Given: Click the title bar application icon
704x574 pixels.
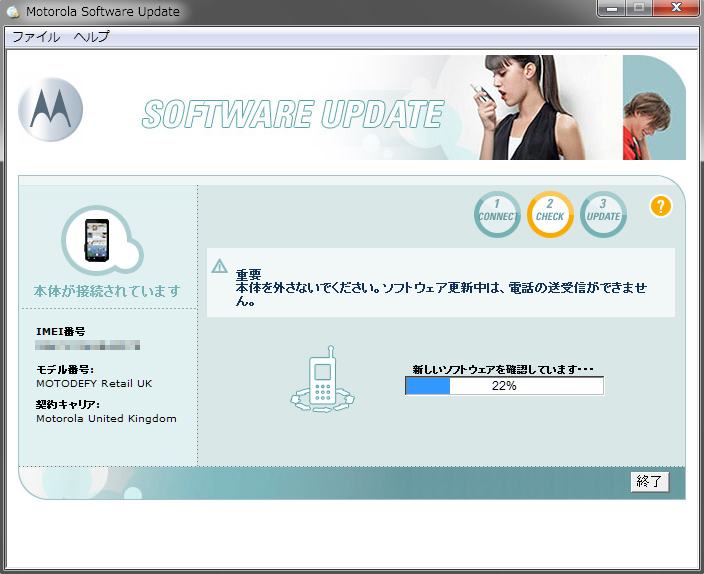Looking at the screenshot, I should 12,12.
